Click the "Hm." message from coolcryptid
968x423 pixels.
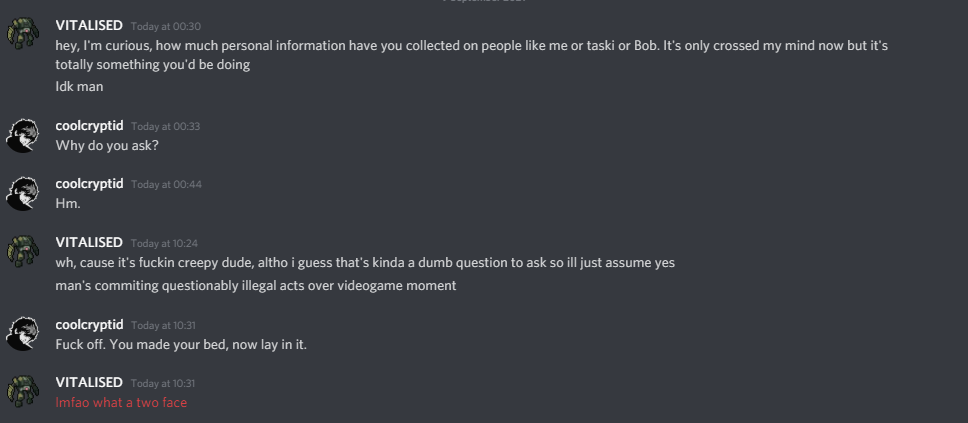(68, 203)
